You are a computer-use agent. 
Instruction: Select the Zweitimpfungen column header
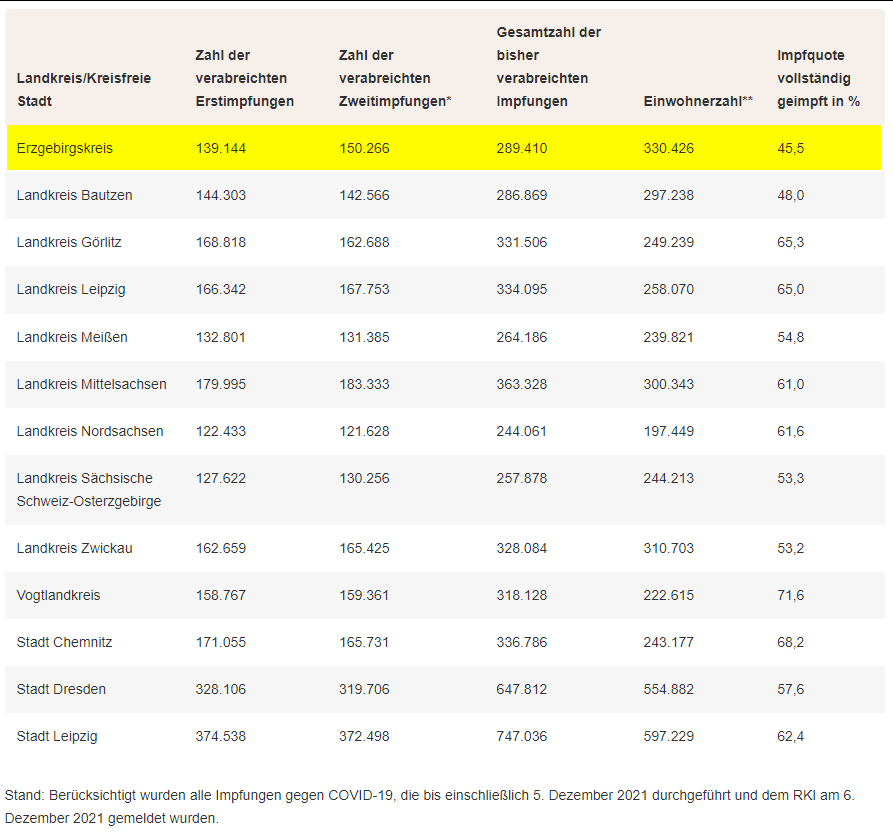click(395, 78)
